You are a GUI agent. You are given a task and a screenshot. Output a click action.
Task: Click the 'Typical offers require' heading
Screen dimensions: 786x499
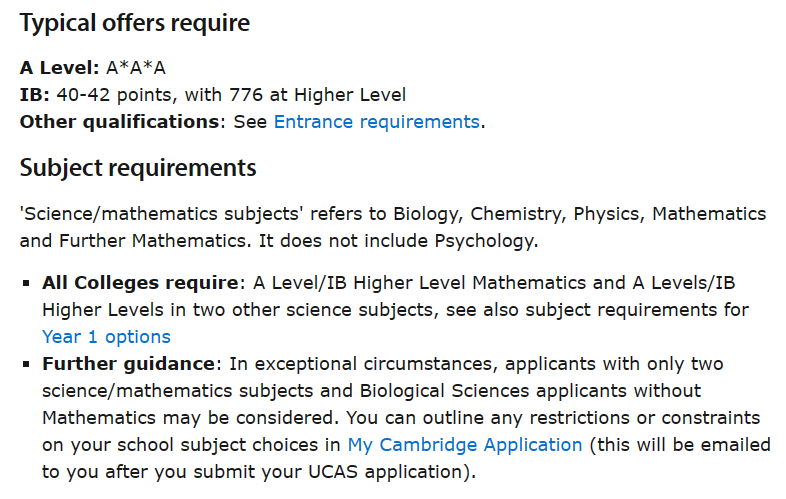[x=135, y=22]
